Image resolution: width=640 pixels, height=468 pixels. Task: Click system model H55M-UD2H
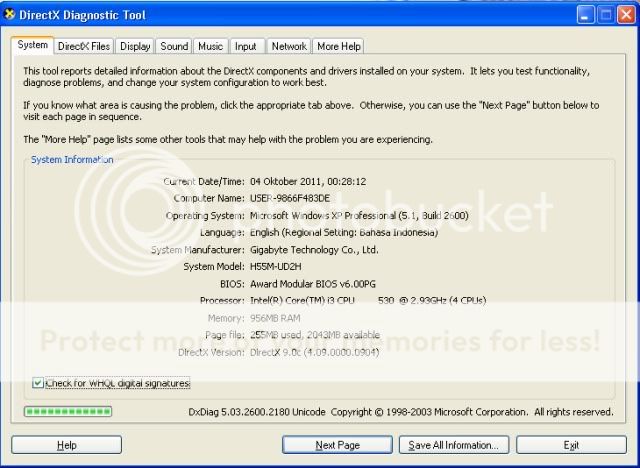(x=276, y=267)
